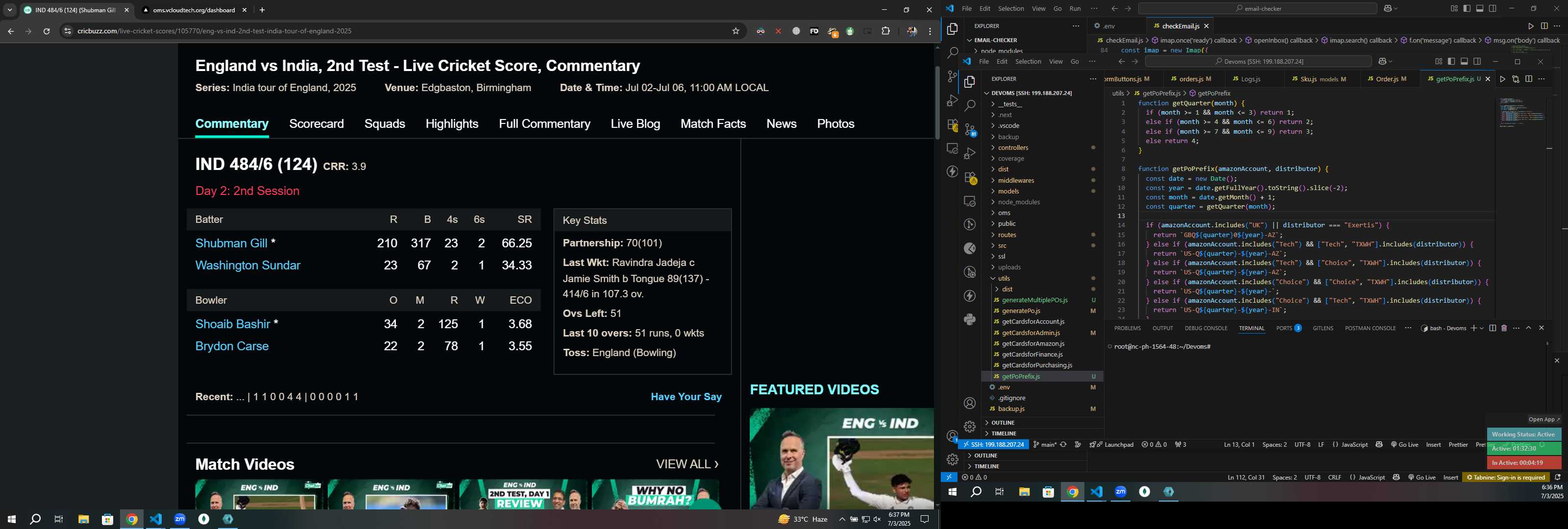Open the Selection menu in Devoms VS Code
Image resolution: width=1568 pixels, height=529 pixels.
(1028, 62)
